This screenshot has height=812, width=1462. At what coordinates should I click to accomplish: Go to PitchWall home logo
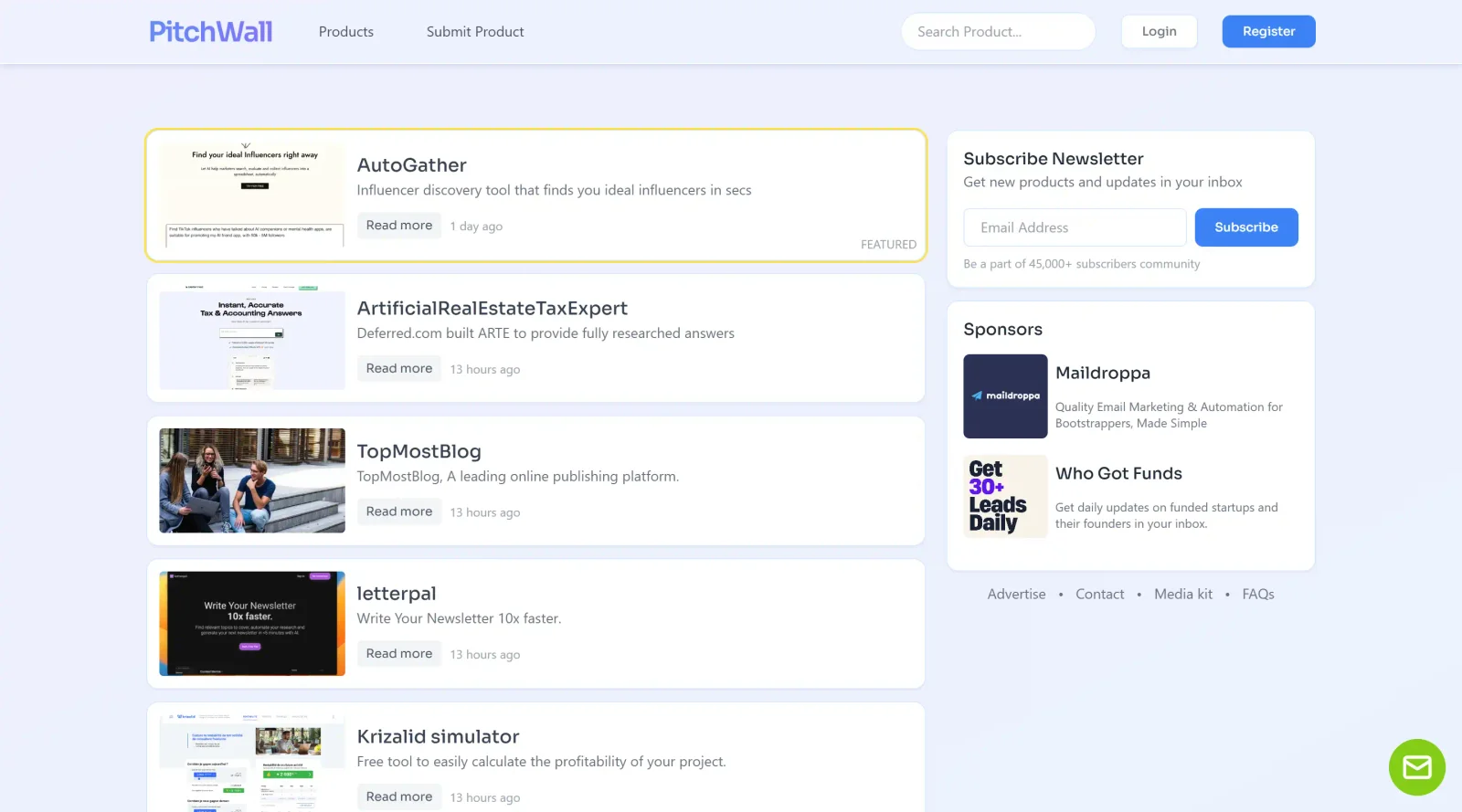211,32
